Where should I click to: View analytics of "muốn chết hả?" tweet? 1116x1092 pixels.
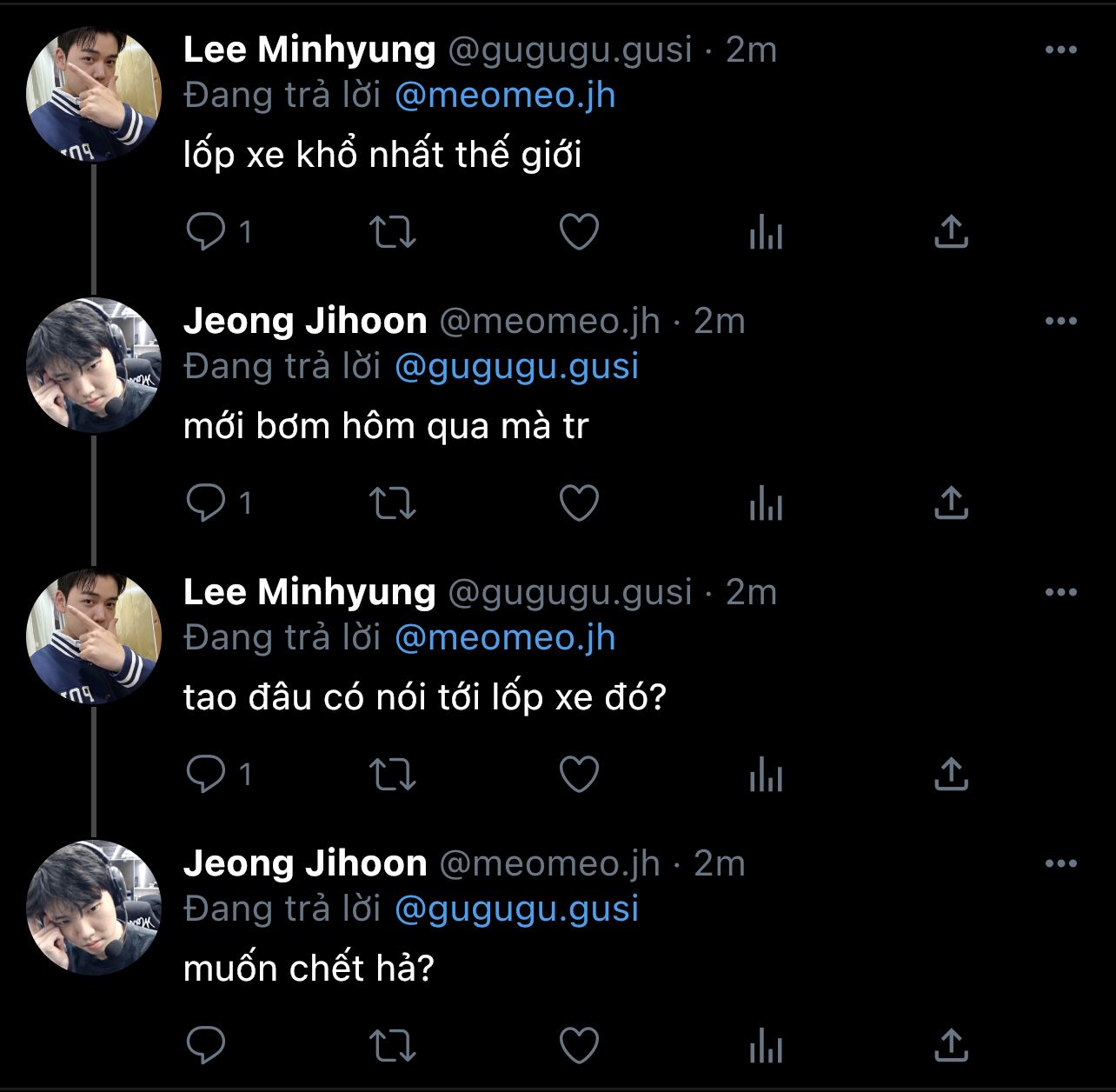(766, 1045)
